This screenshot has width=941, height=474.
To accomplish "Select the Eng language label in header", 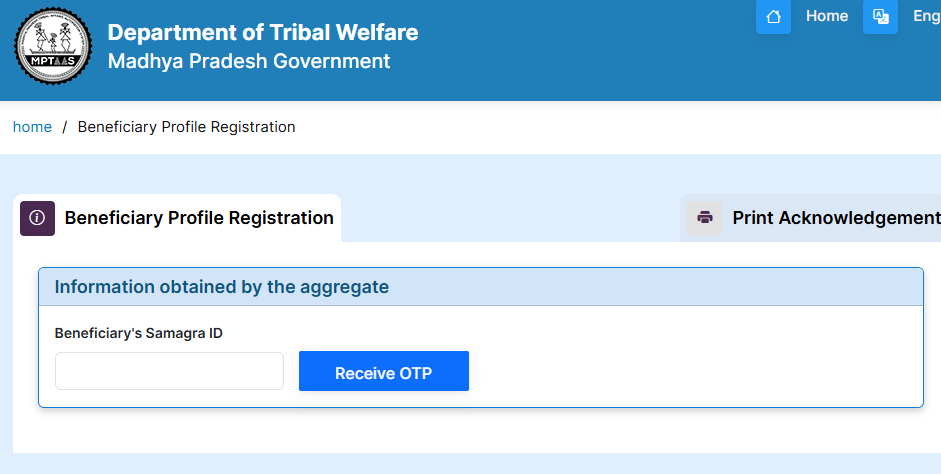I will click(927, 16).
